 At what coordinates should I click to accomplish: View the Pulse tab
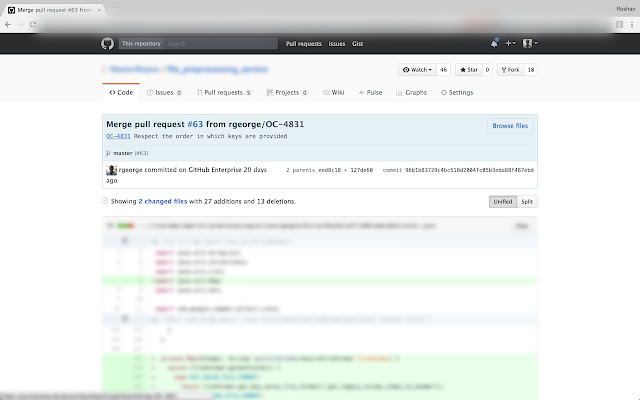(x=371, y=92)
